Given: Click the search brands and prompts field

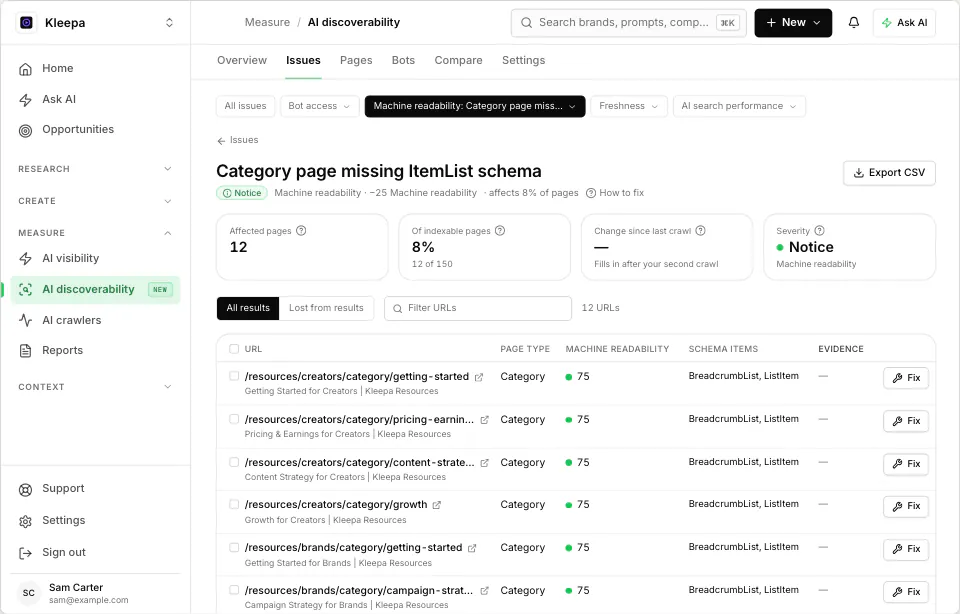Looking at the screenshot, I should [x=629, y=23].
